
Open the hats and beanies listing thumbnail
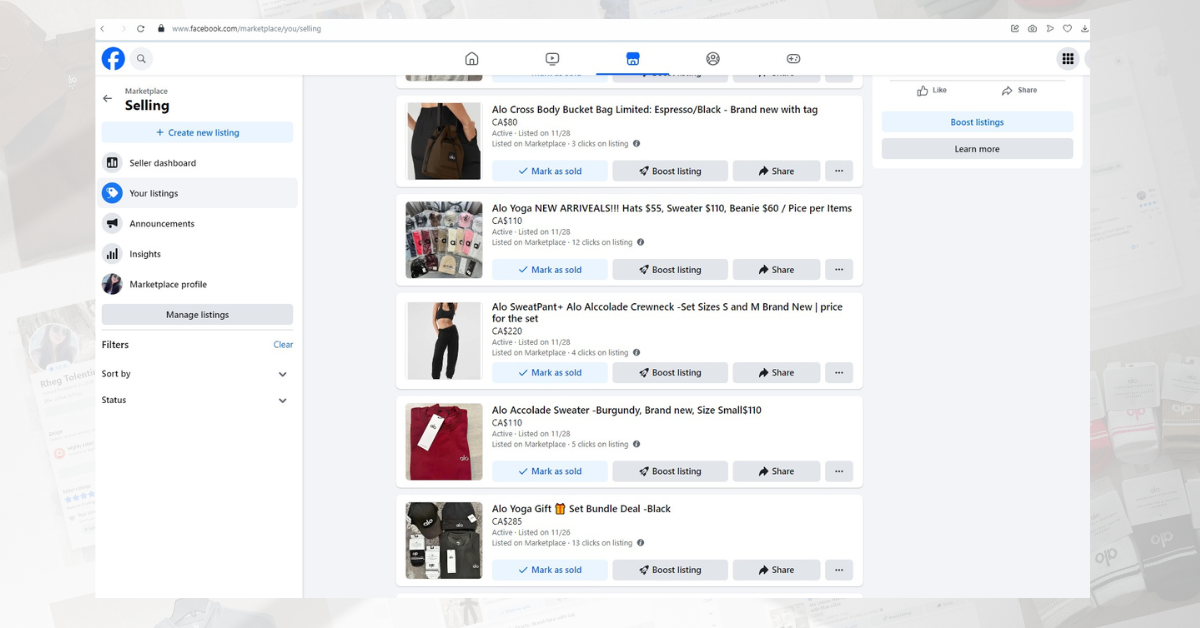(x=444, y=240)
